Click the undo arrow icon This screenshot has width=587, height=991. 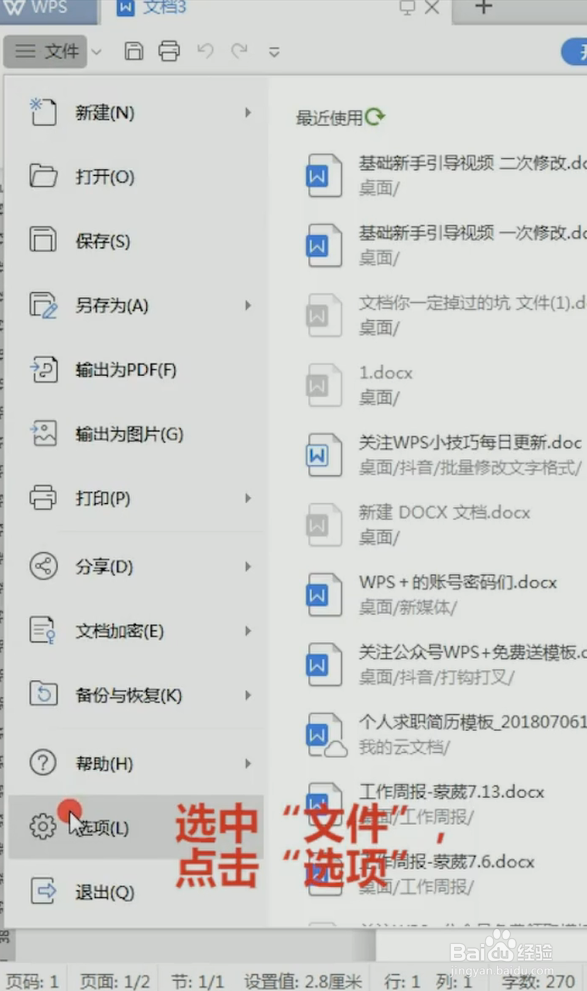click(205, 51)
